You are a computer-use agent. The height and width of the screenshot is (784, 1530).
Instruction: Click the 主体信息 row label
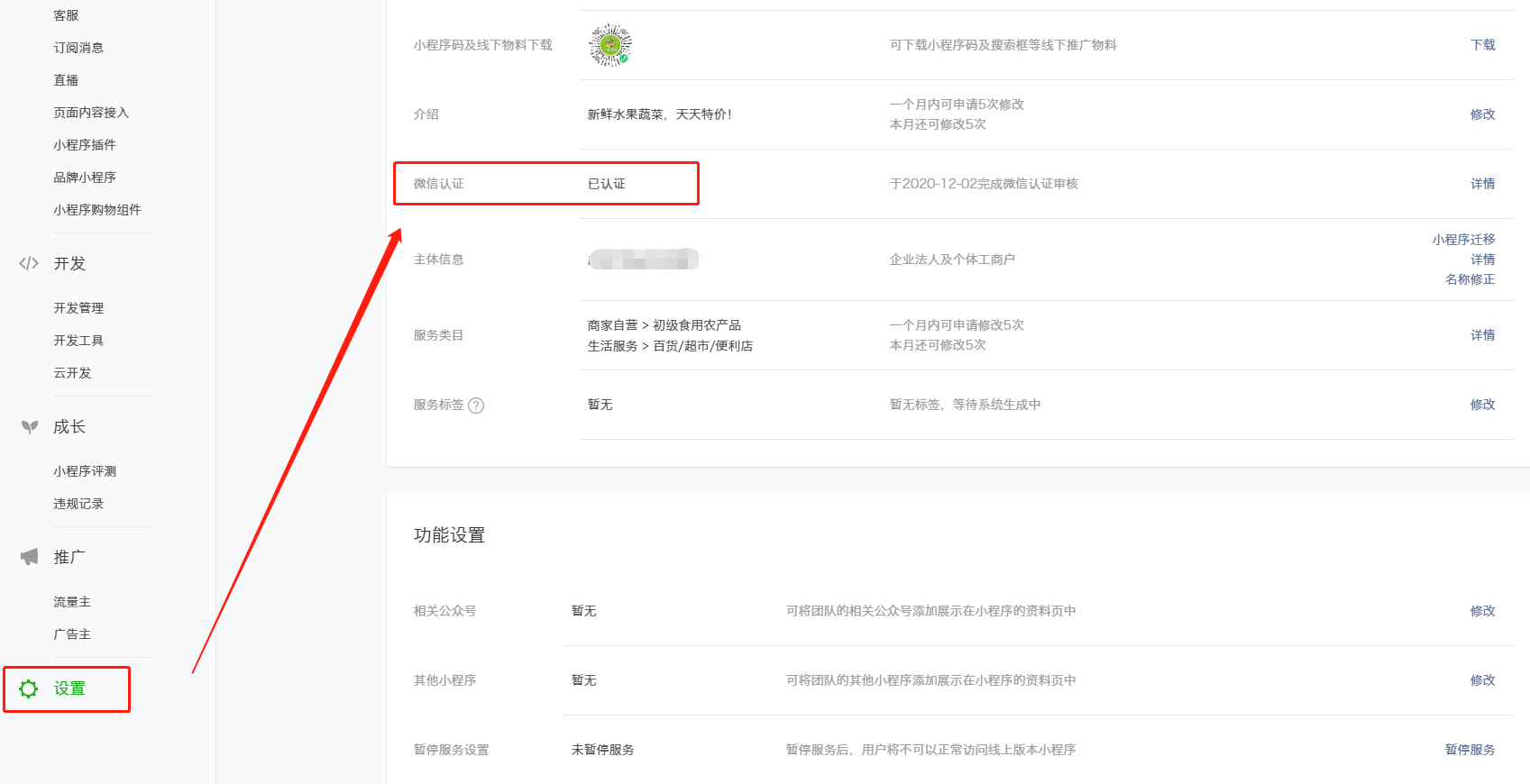tap(439, 260)
